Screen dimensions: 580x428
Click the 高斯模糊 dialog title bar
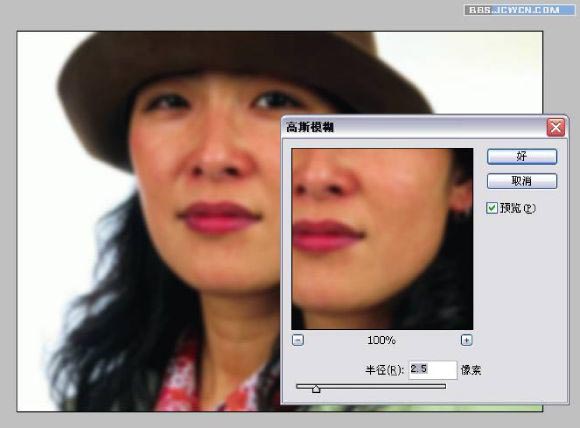414,128
